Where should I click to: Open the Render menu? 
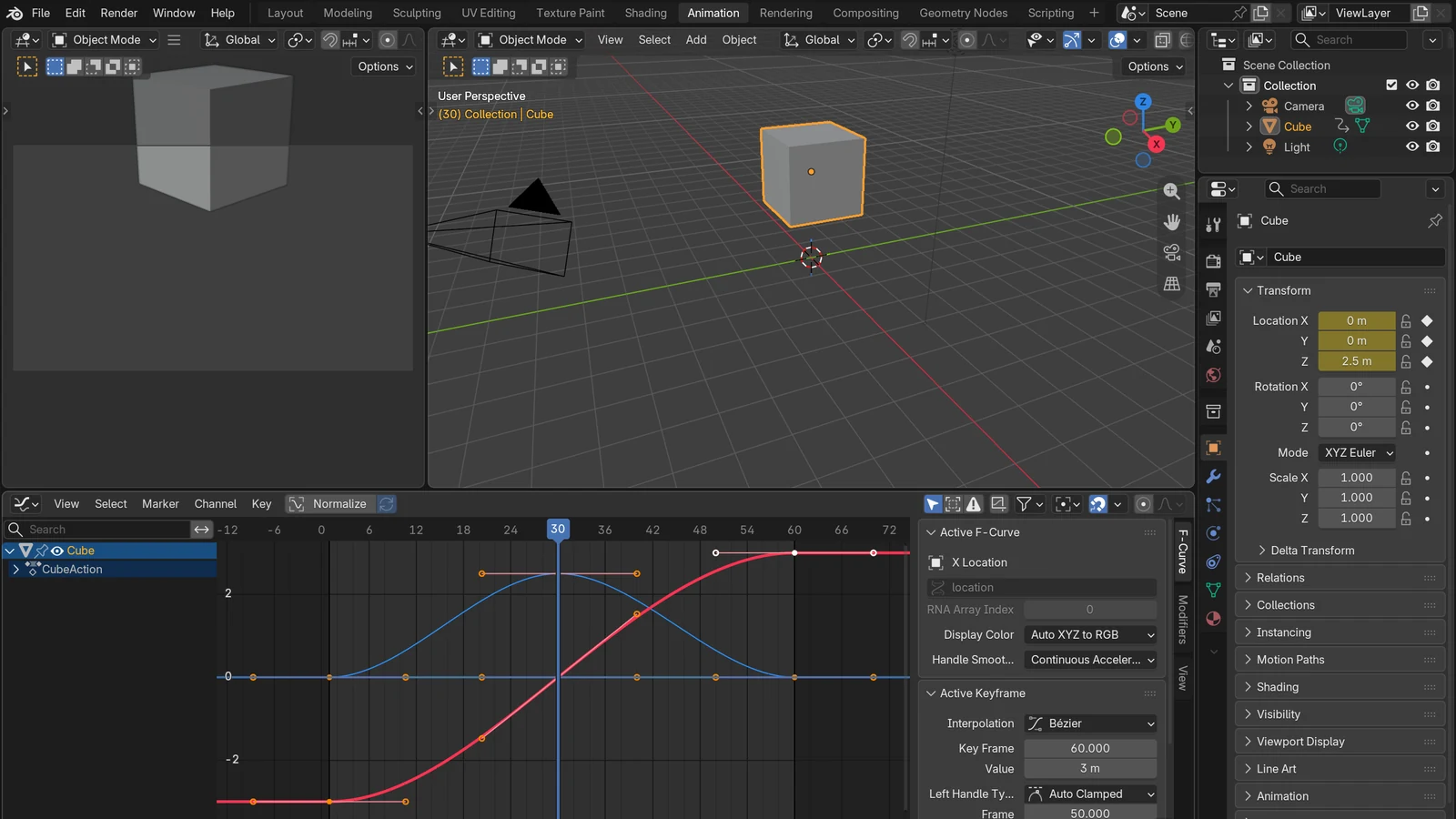[x=119, y=13]
